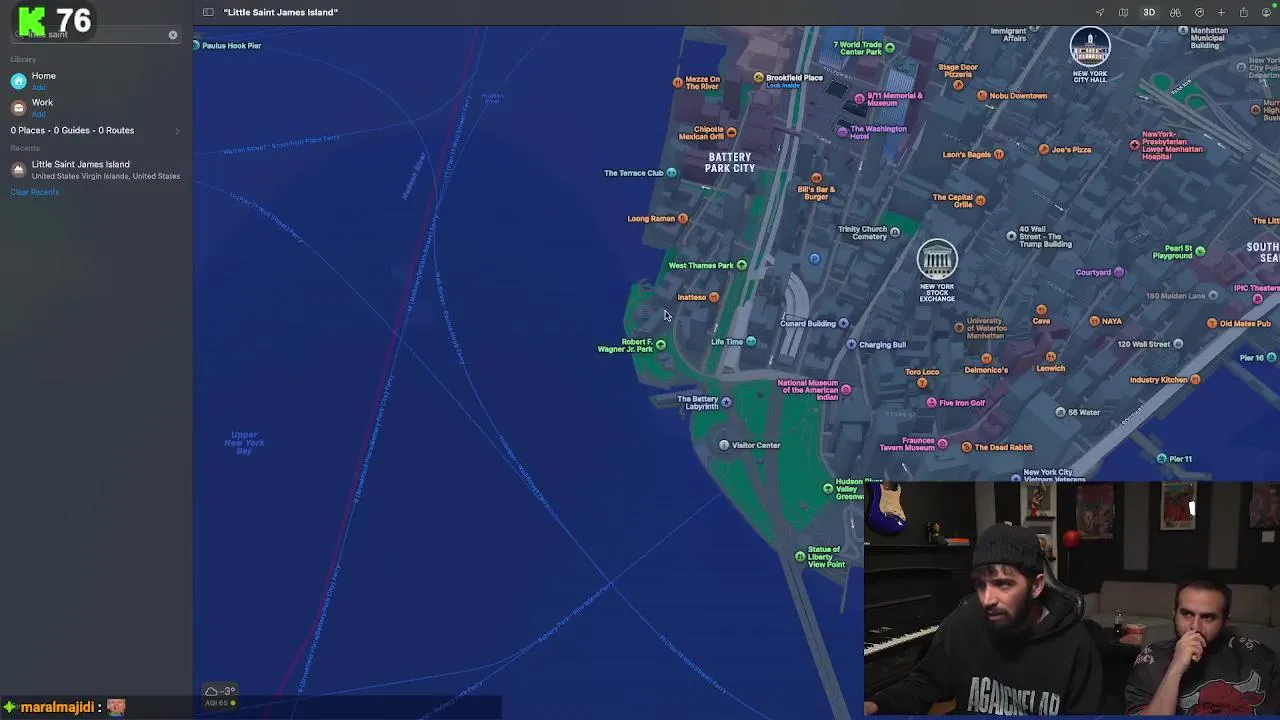Click the Five Iron Golf pin
Image resolution: width=1280 pixels, height=720 pixels.
click(x=931, y=403)
